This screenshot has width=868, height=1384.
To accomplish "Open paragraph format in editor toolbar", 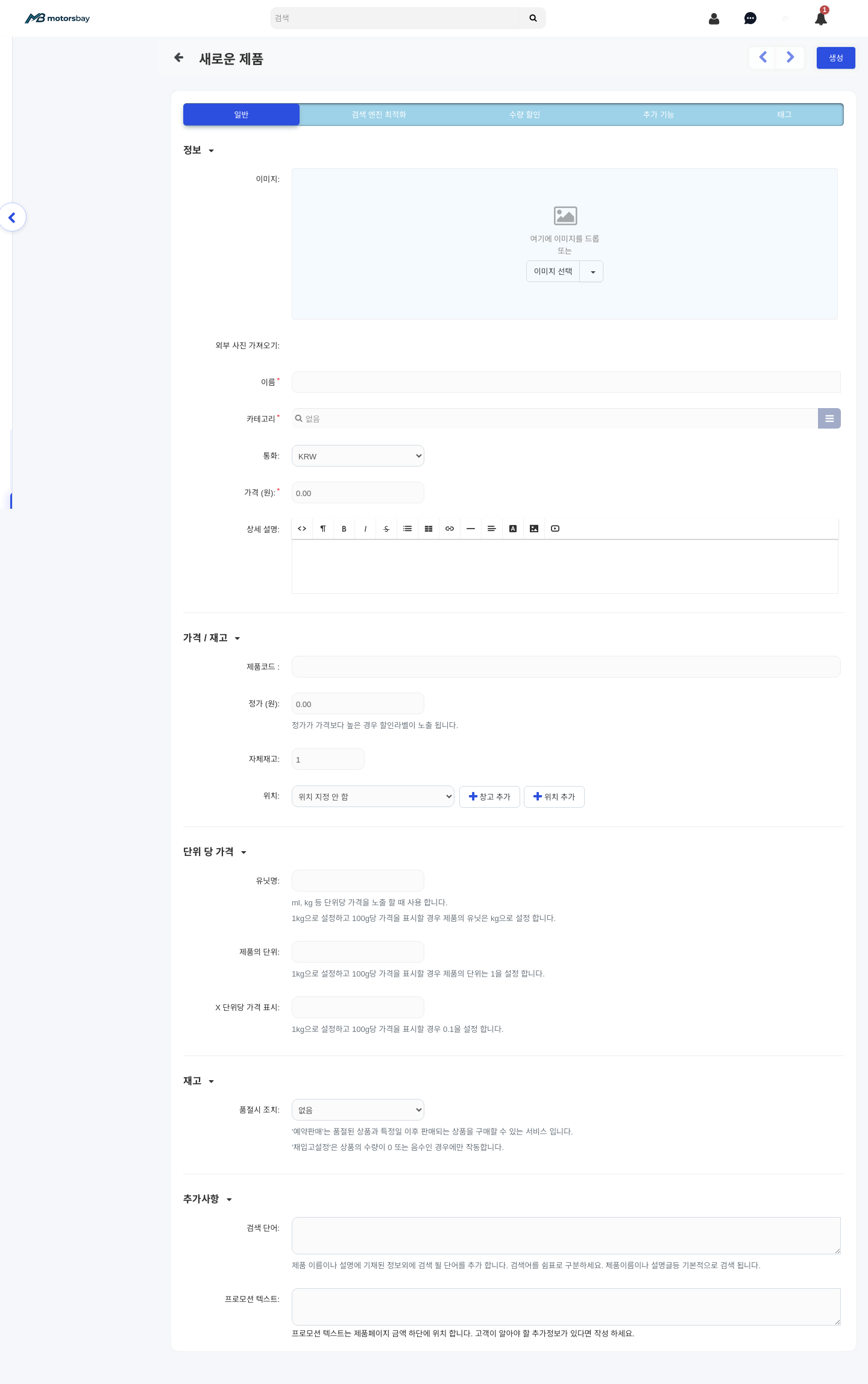I will click(323, 529).
